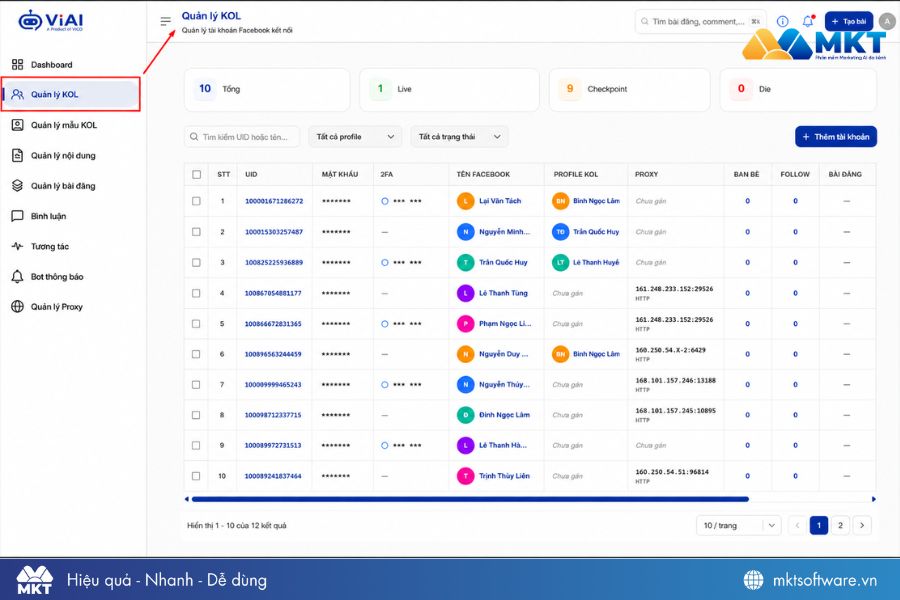Screen dimensions: 900x600
Task: Click the Lê Thanh Huyề profile avatar in row 3
Action: click(560, 262)
